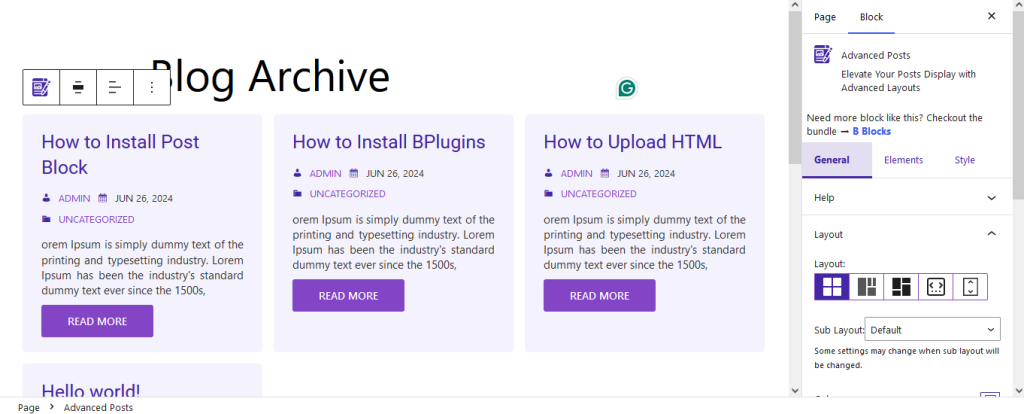Open the How to Upload HTML title
The height and width of the screenshot is (414, 1024).
click(x=633, y=142)
